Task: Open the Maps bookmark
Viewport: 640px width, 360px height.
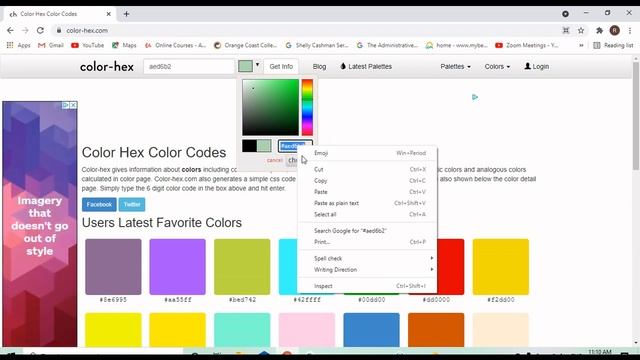Action: 124,45
